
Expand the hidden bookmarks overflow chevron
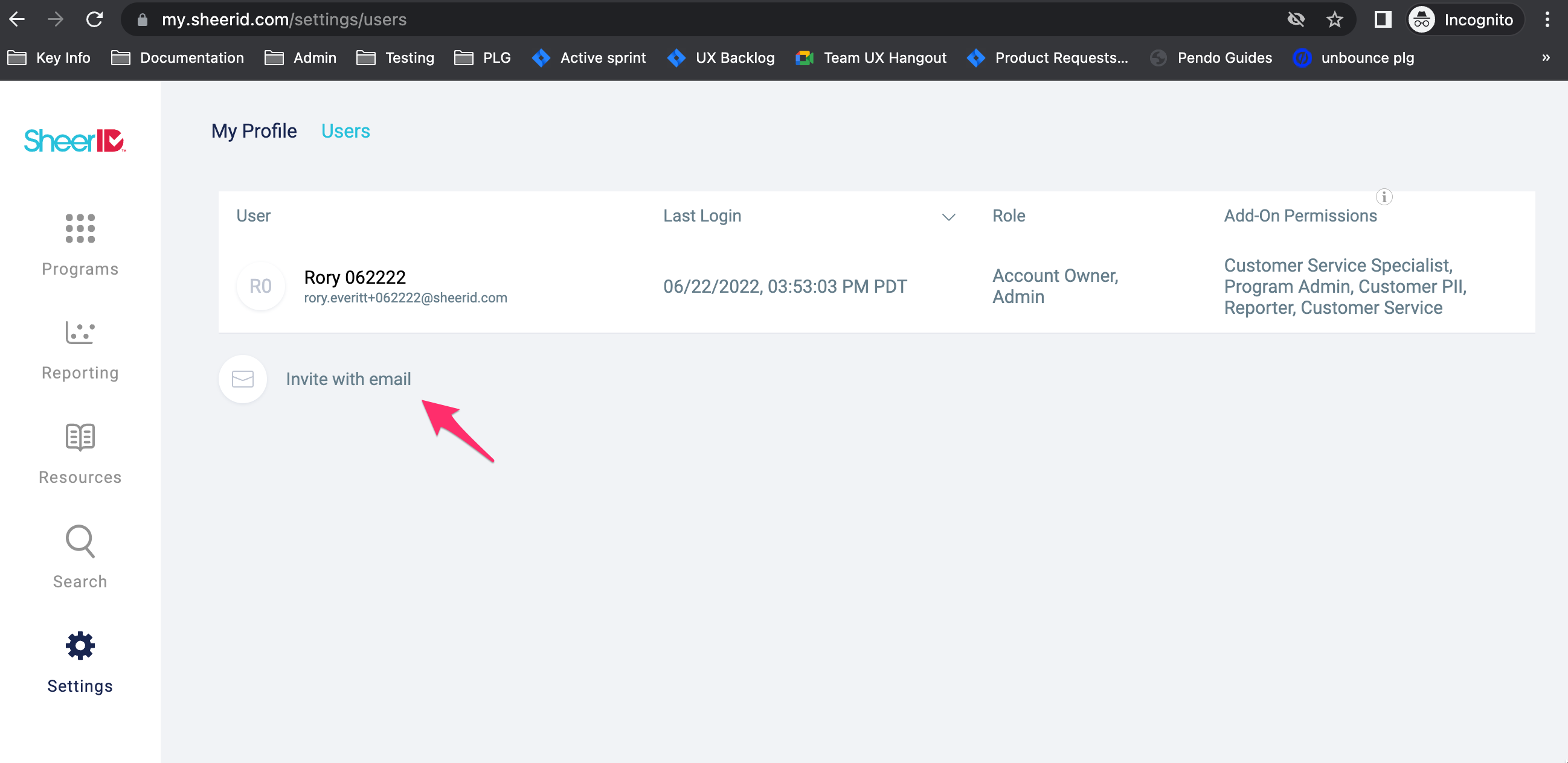[1546, 58]
